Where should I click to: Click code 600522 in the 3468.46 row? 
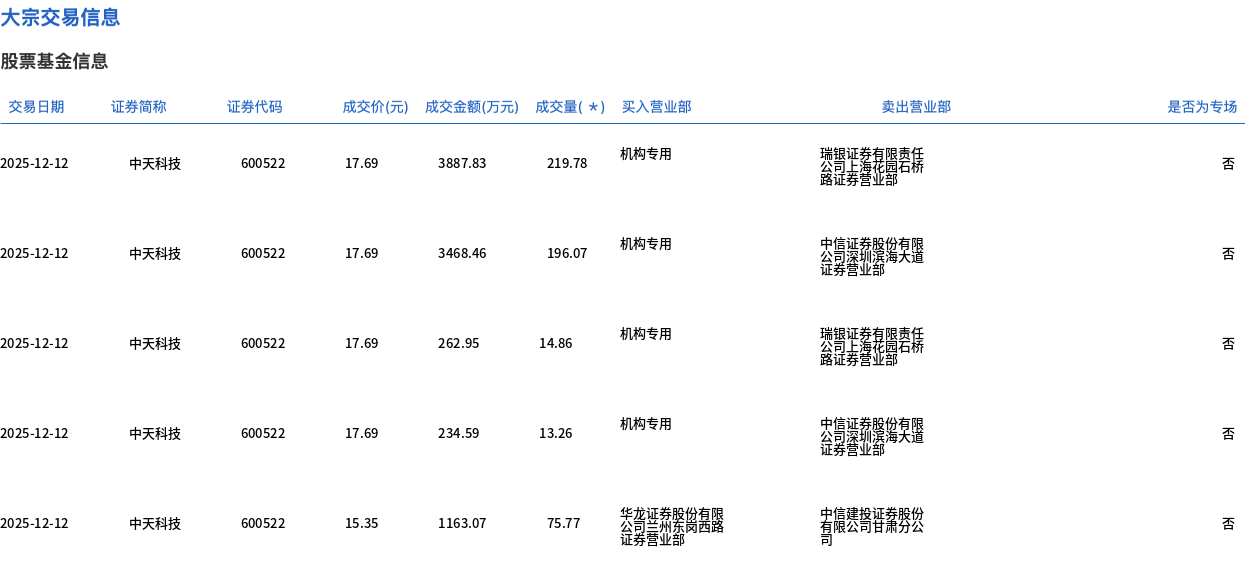click(263, 253)
